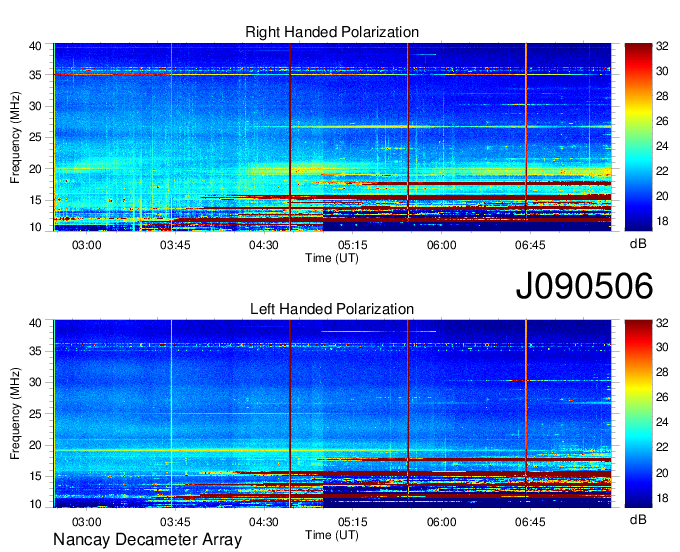Click "Frequency (MHz)" axis label of Right Handed plot

click(x=15, y=137)
